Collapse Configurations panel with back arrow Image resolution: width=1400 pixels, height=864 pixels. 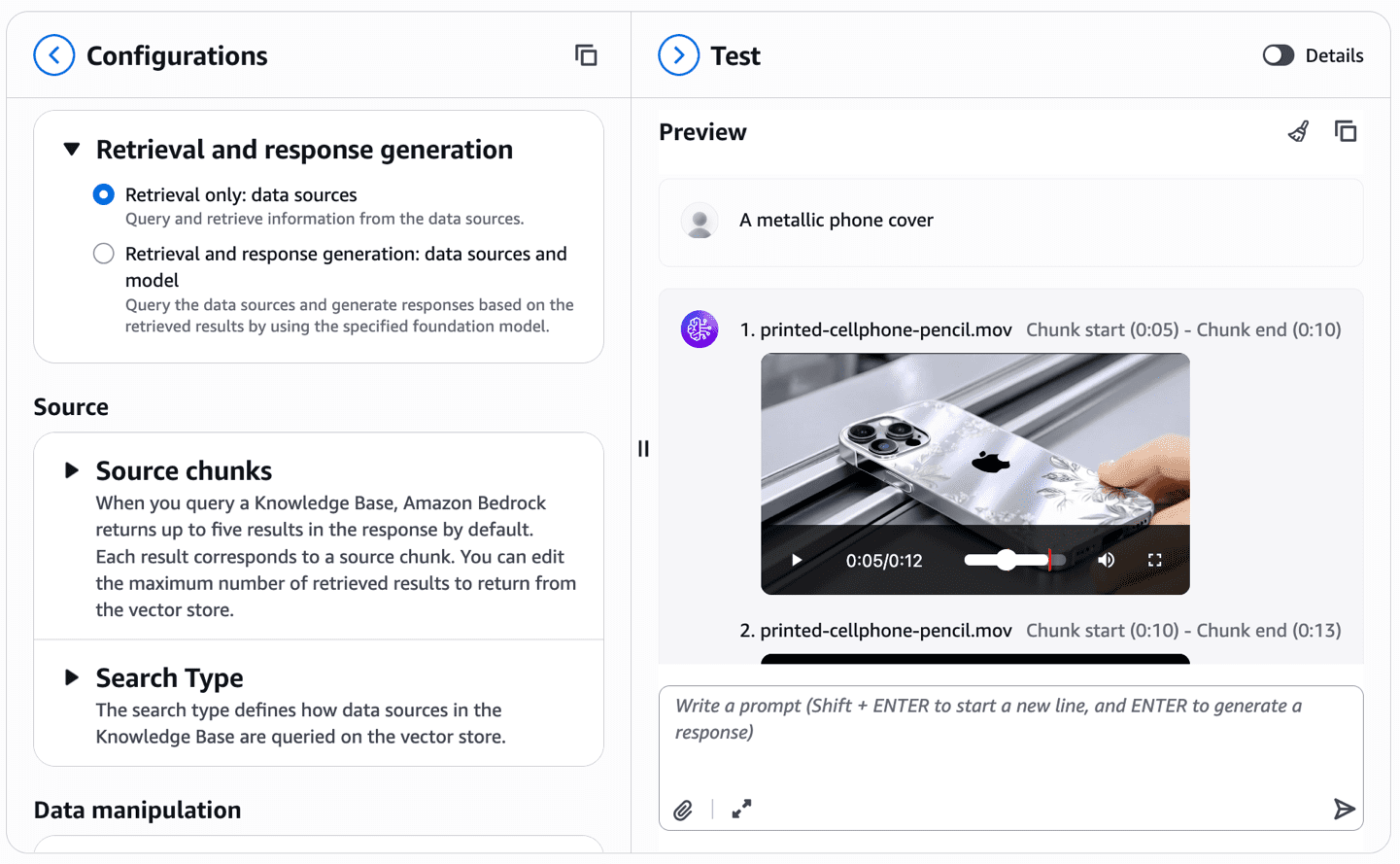(x=54, y=55)
